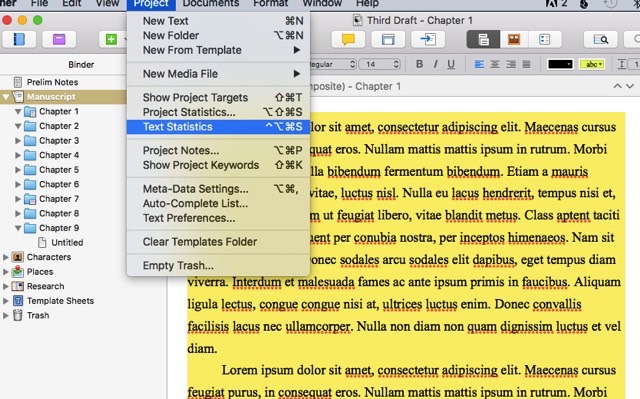
Task: Justify text alignment
Action: click(x=527, y=64)
